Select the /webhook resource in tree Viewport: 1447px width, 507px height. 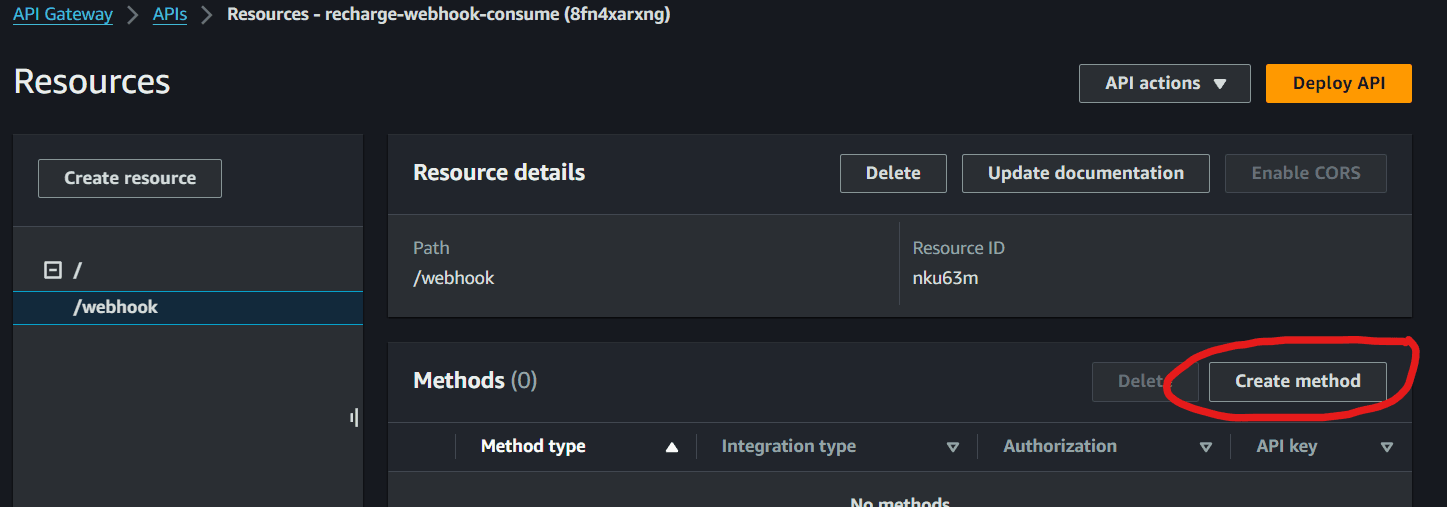click(188, 307)
